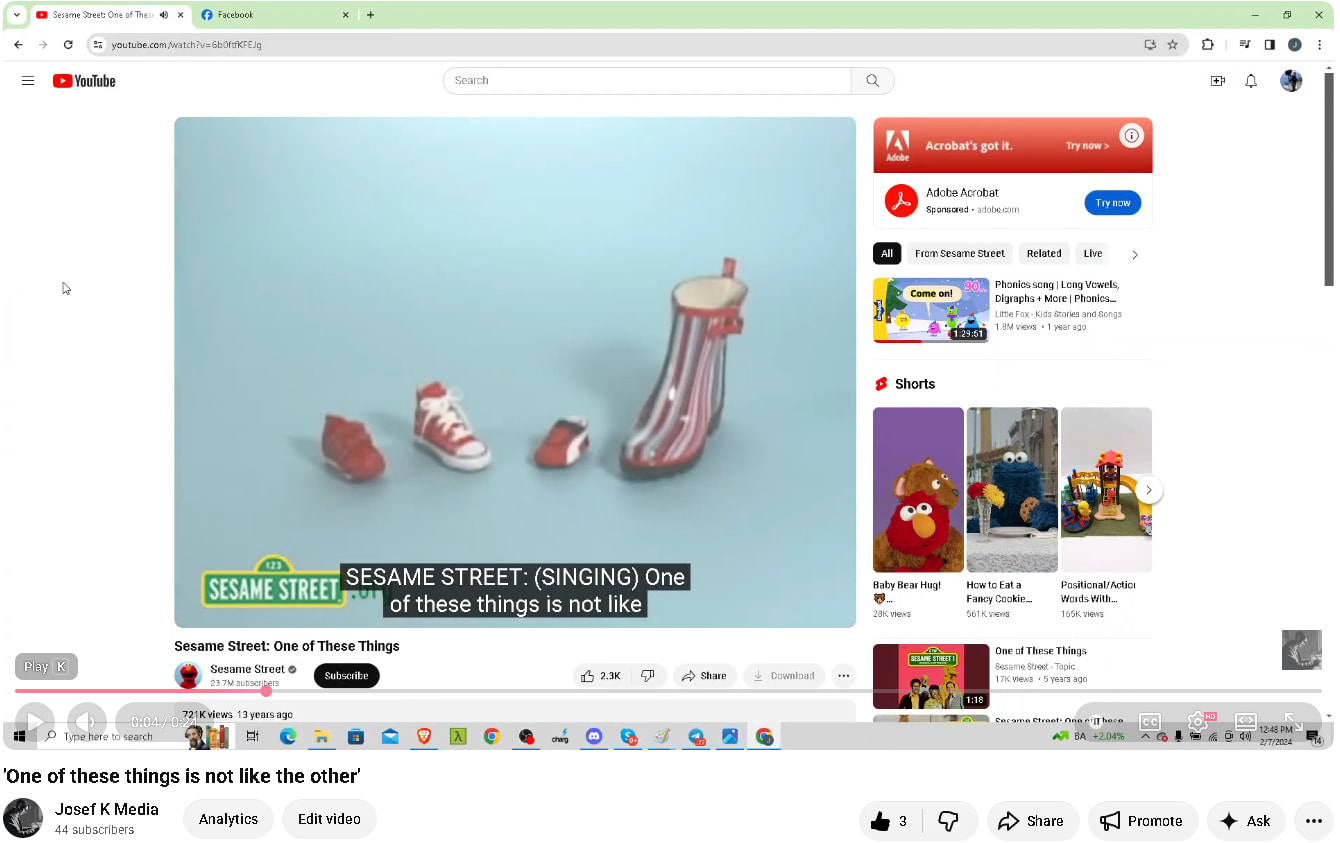The height and width of the screenshot is (843, 1340).
Task: Click the Adobe Acrobat round logo
Action: pyautogui.click(x=901, y=201)
